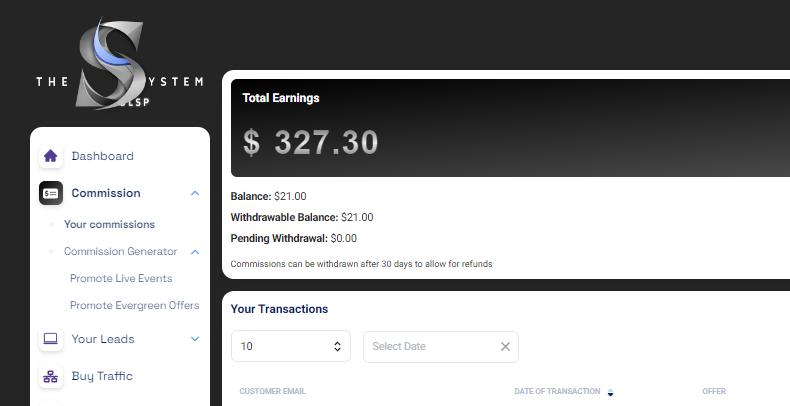Image resolution: width=790 pixels, height=406 pixels.
Task: Clear the Select Date field with X
Action: (505, 346)
